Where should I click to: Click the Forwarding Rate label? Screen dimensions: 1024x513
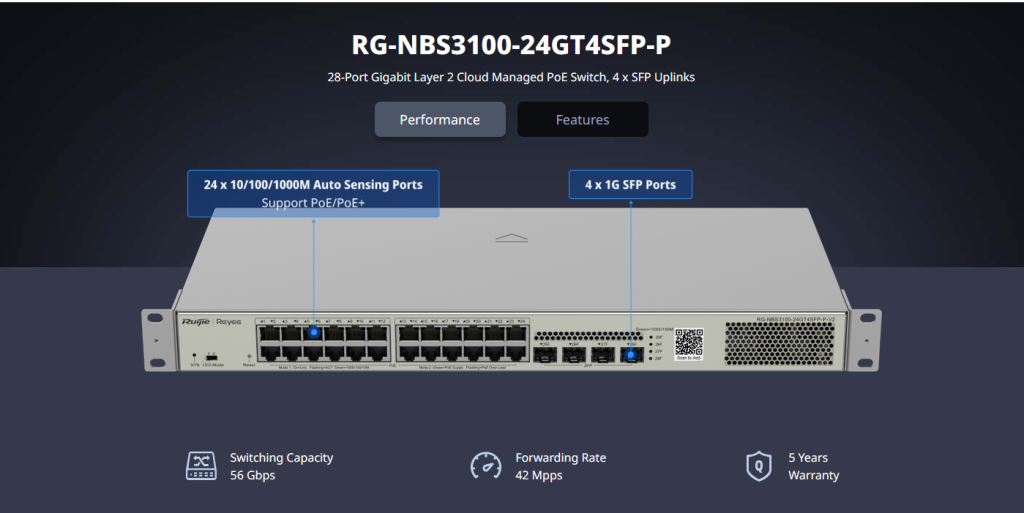coord(560,458)
